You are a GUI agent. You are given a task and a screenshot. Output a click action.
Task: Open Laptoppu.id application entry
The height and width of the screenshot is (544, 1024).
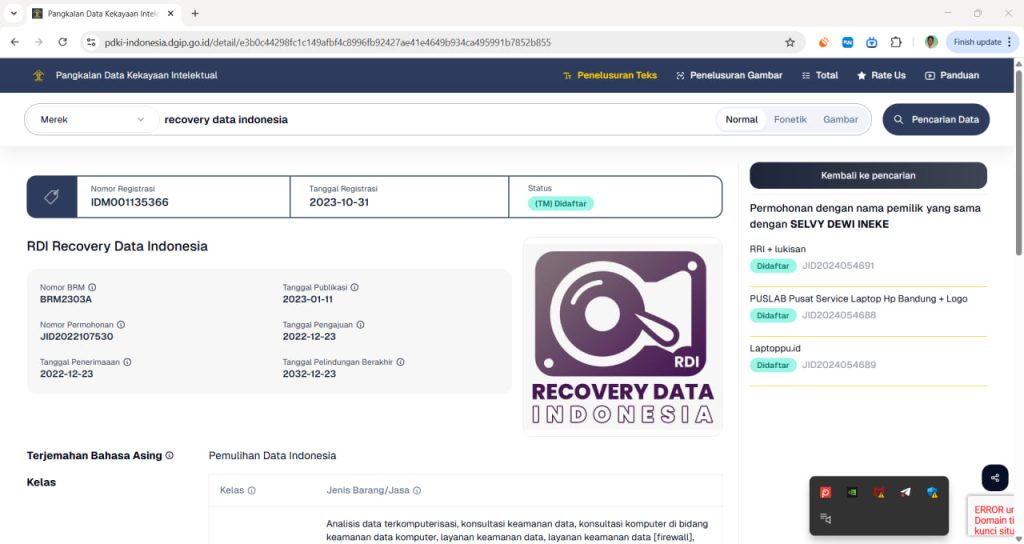point(775,348)
